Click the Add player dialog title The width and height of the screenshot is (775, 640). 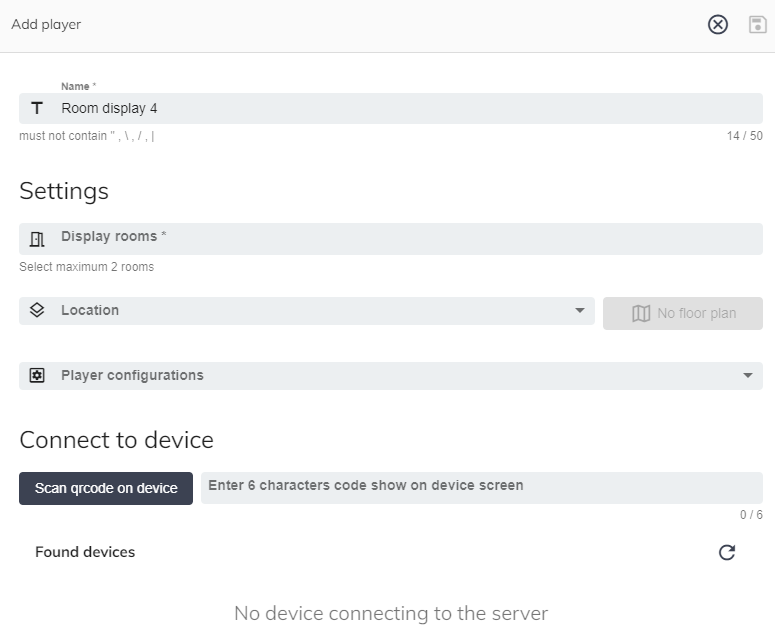[46, 25]
